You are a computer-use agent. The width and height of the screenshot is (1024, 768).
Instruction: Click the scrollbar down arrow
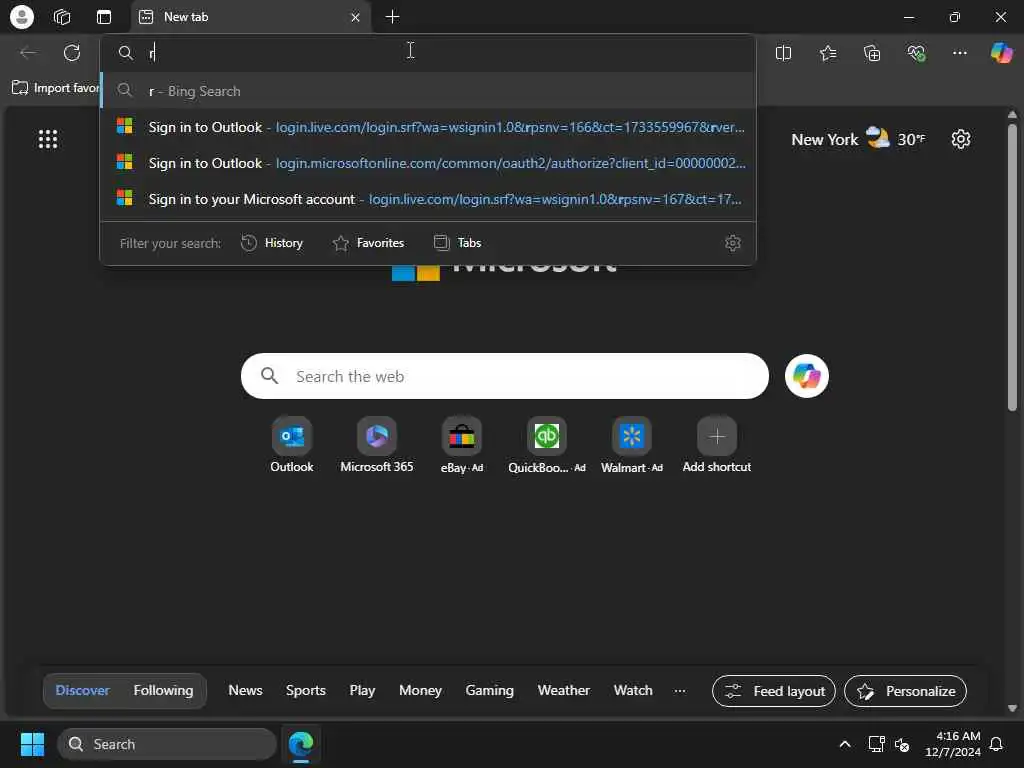point(1012,708)
